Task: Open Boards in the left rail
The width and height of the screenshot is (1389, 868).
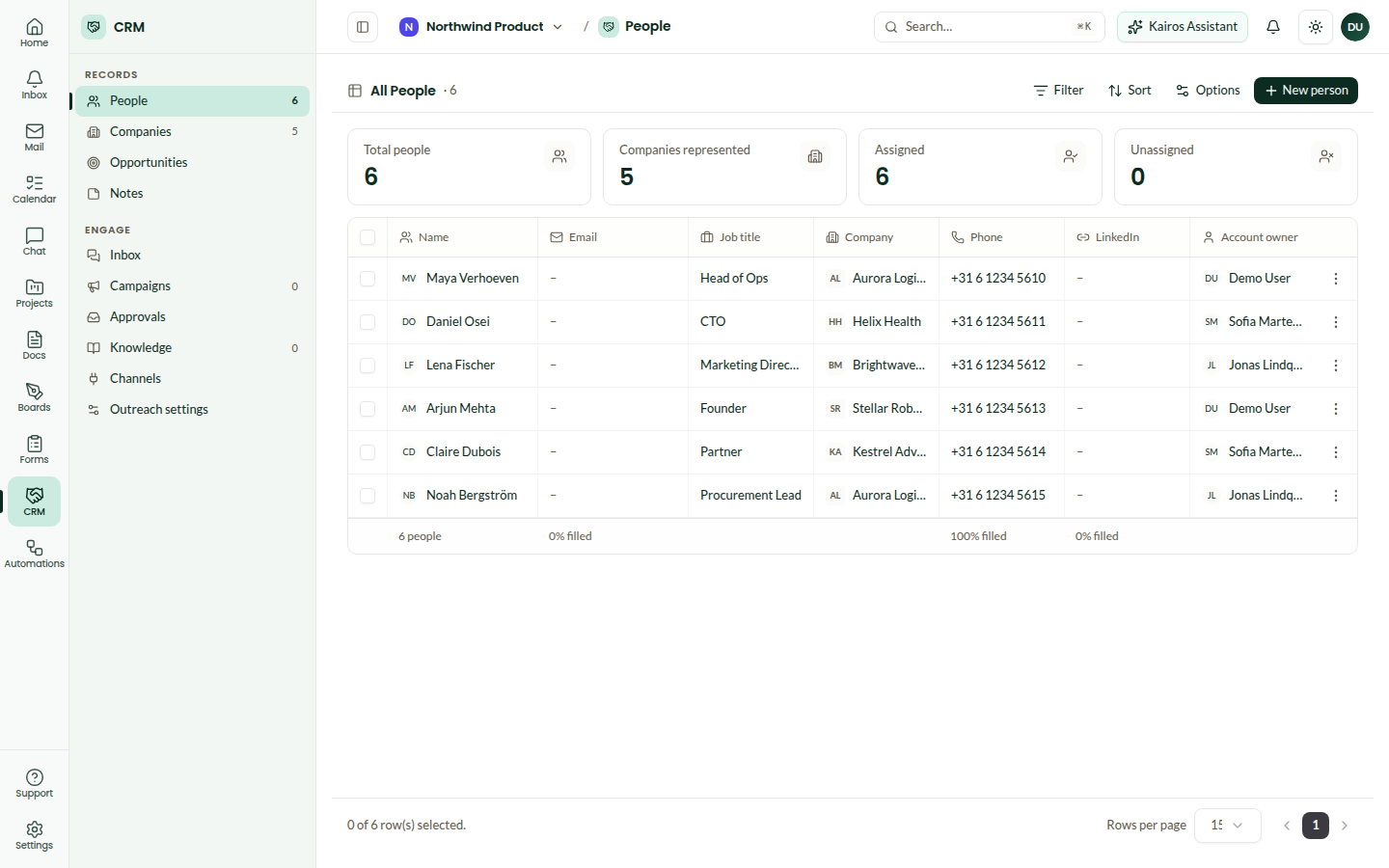Action: (34, 397)
